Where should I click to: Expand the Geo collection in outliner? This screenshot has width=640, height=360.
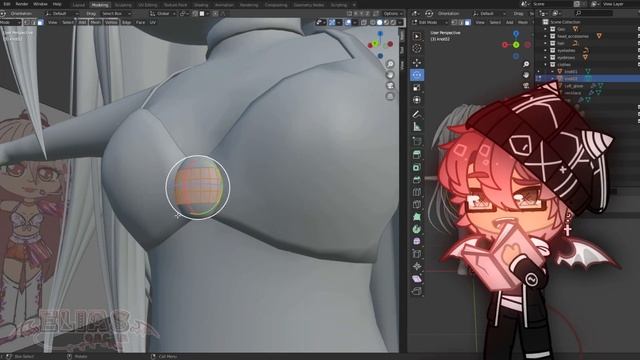click(x=546, y=29)
